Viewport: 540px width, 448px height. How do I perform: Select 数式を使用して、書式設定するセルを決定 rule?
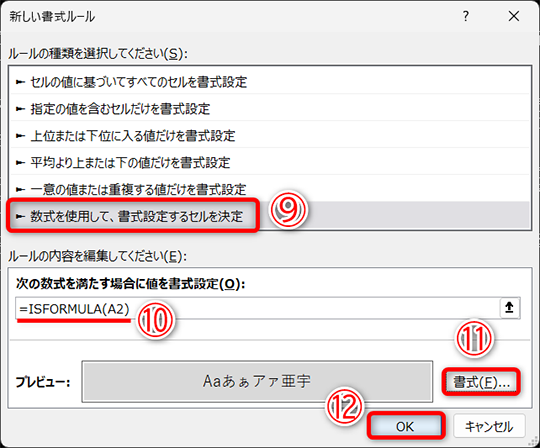point(270,216)
